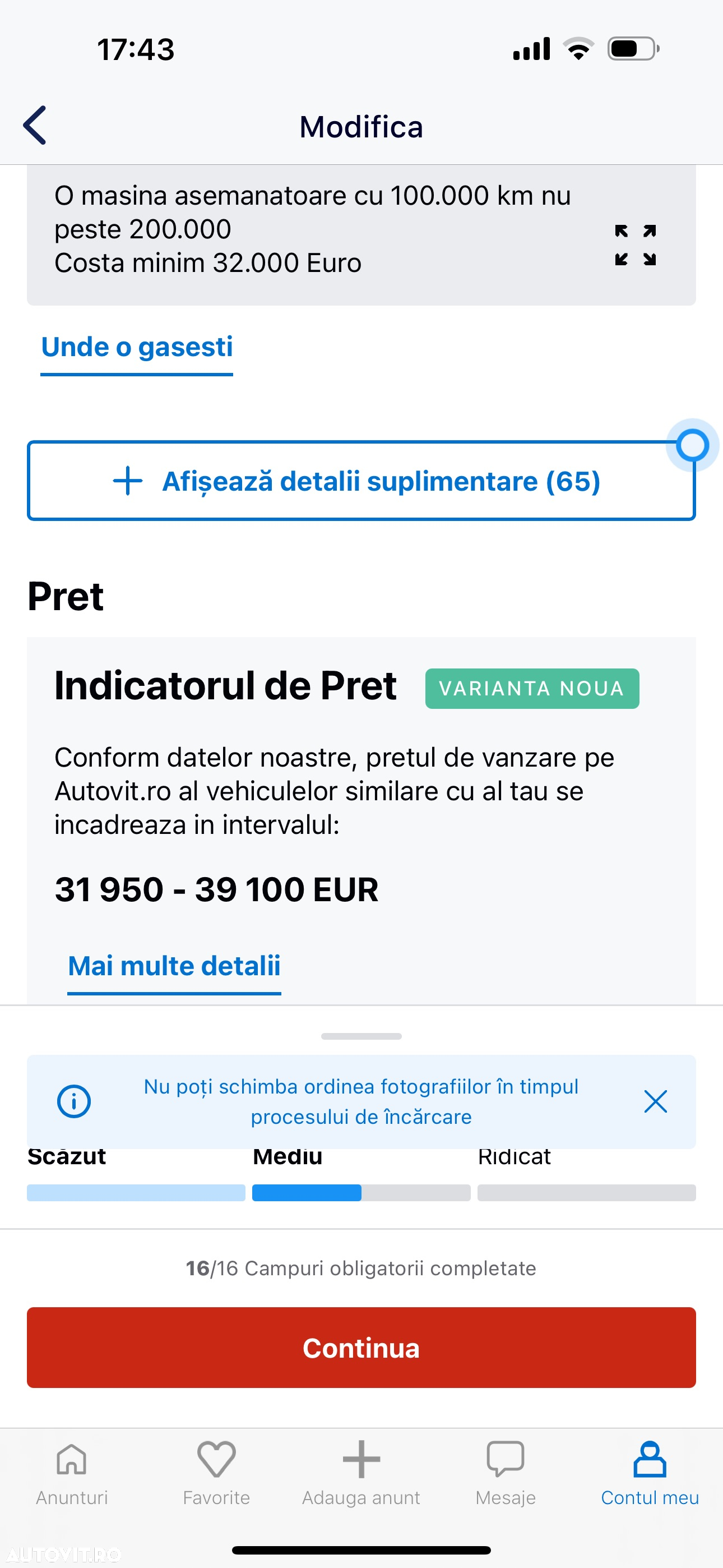Tap the Scăzut price level bar
The width and height of the screenshot is (723, 1568).
pyautogui.click(x=136, y=1192)
